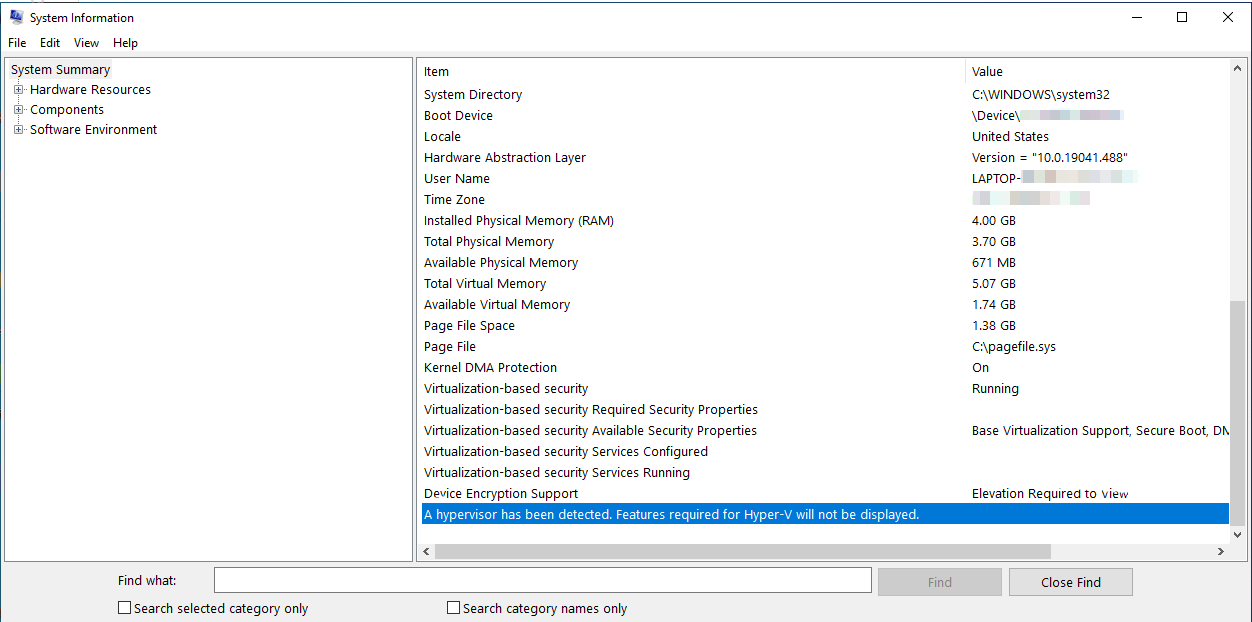Click the Elevation Required to view value
The height and width of the screenshot is (622, 1252).
[x=1050, y=494]
